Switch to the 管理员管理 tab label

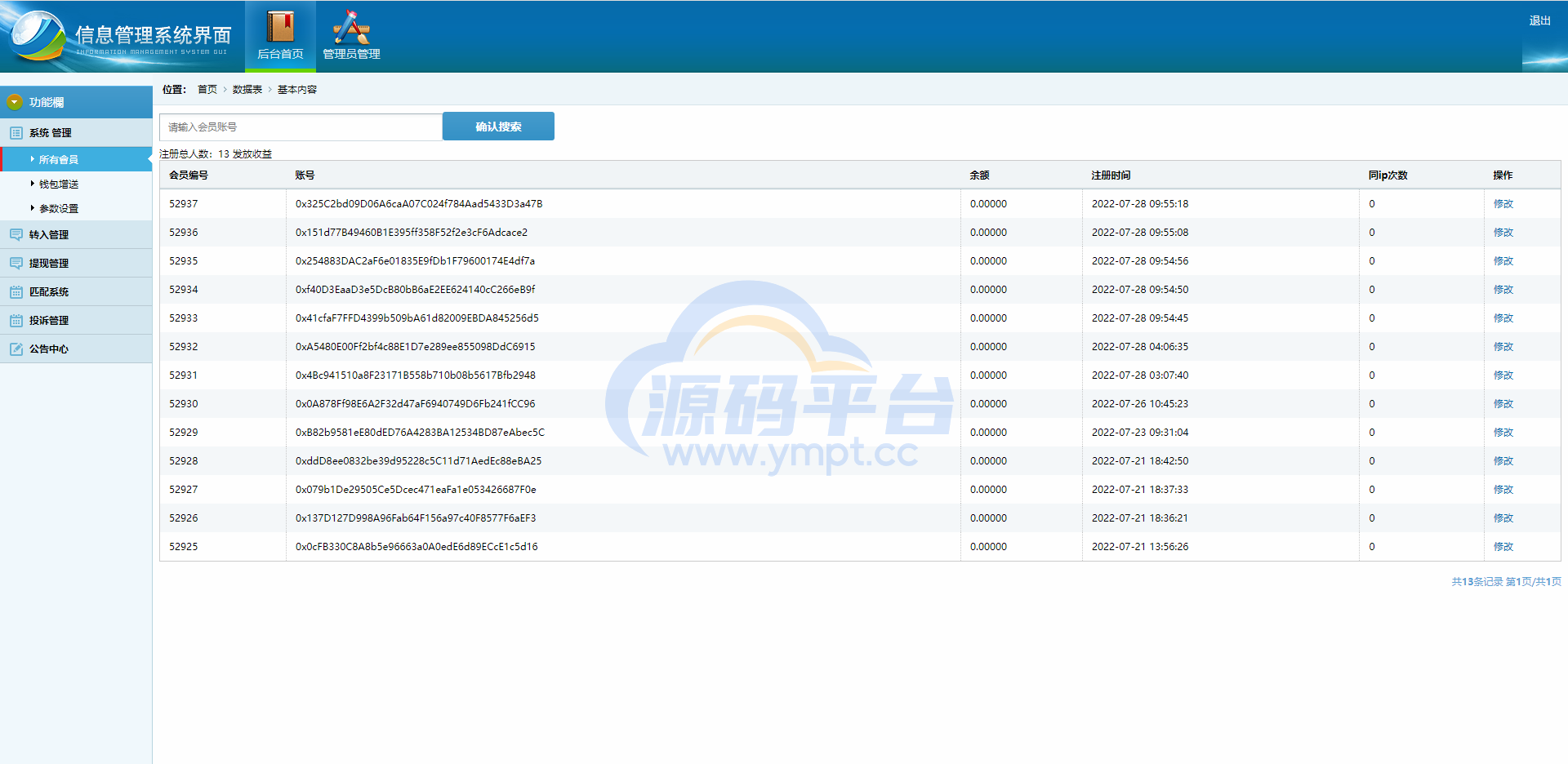(x=351, y=54)
